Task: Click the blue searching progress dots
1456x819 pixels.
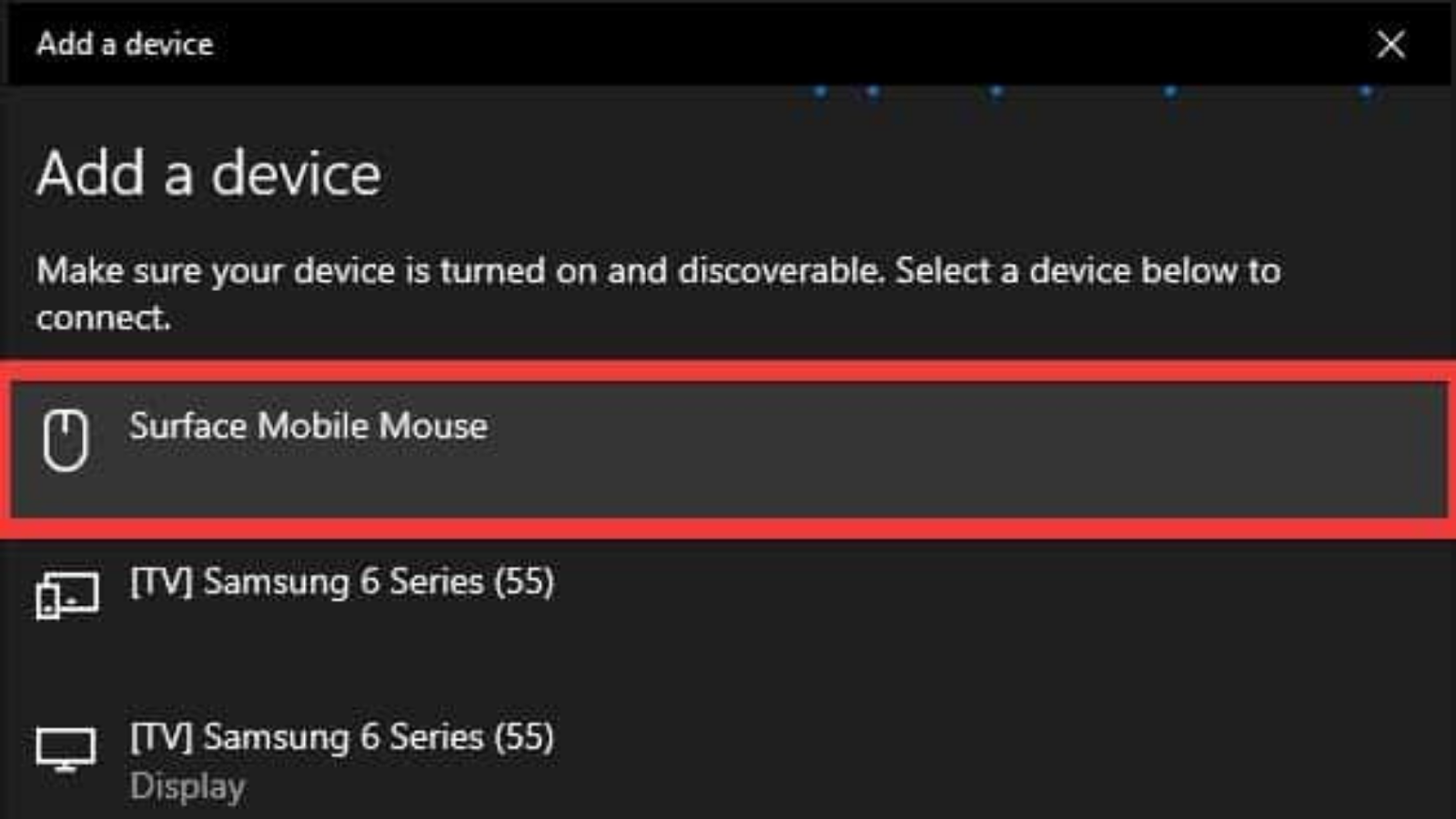Action: point(1092,91)
